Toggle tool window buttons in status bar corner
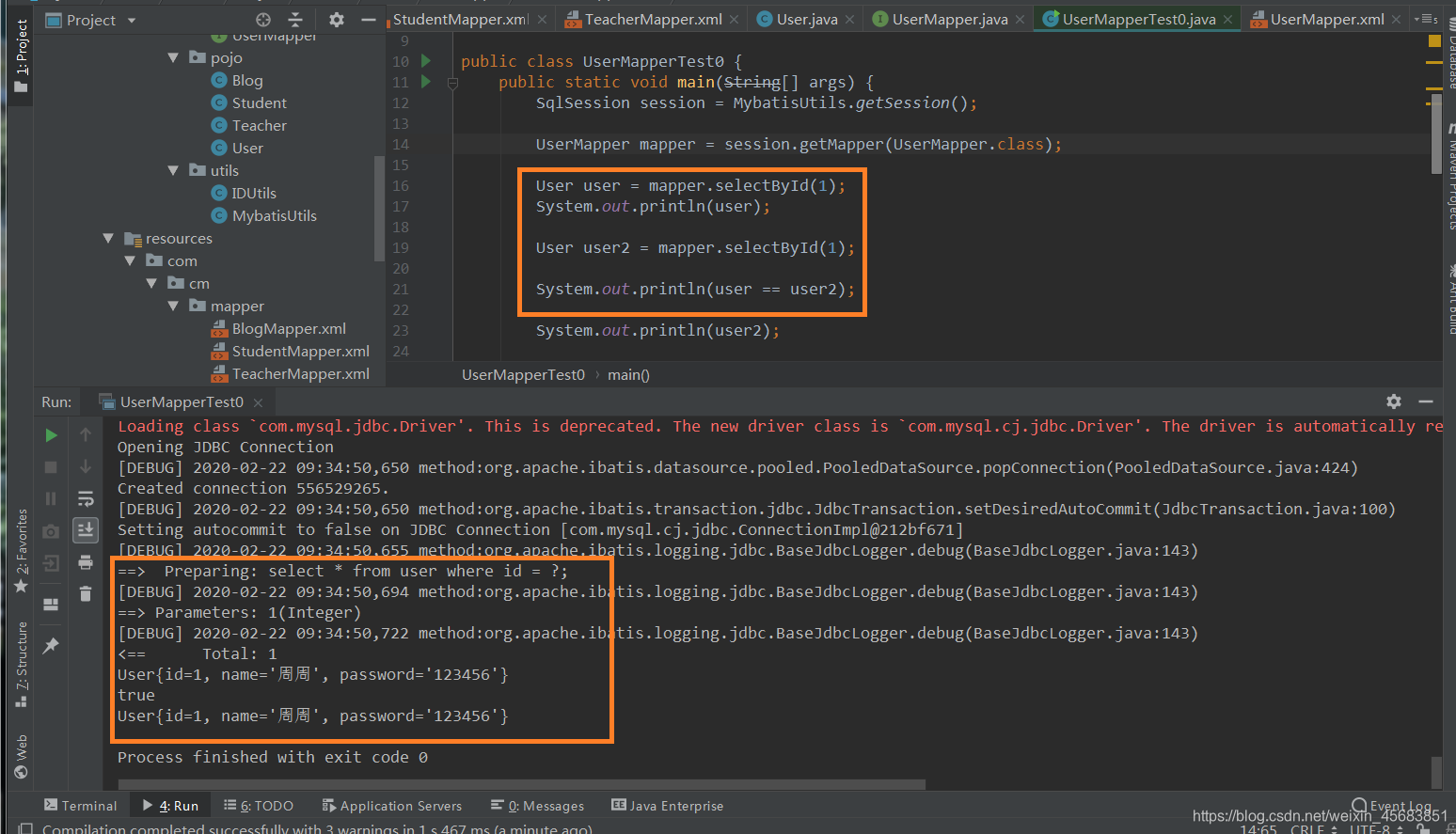 (24, 828)
